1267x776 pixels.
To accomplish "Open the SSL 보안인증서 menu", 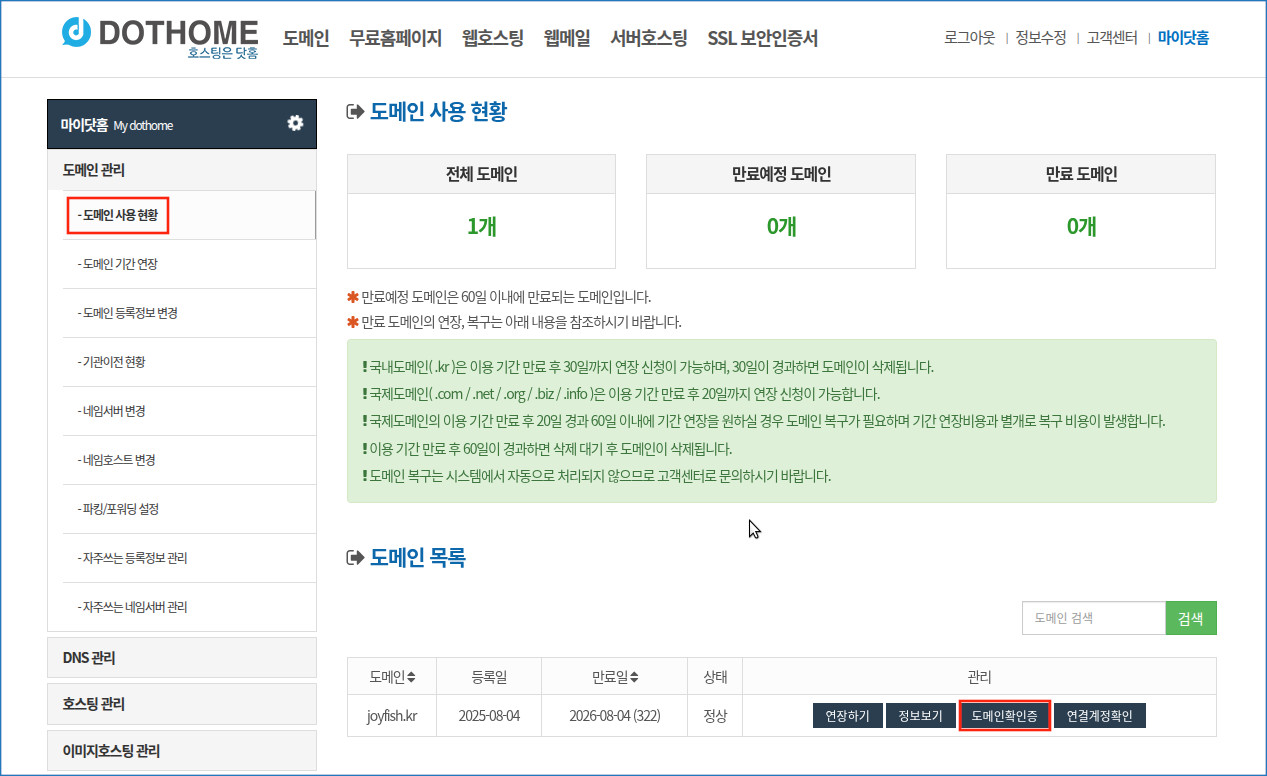I will [x=762, y=39].
